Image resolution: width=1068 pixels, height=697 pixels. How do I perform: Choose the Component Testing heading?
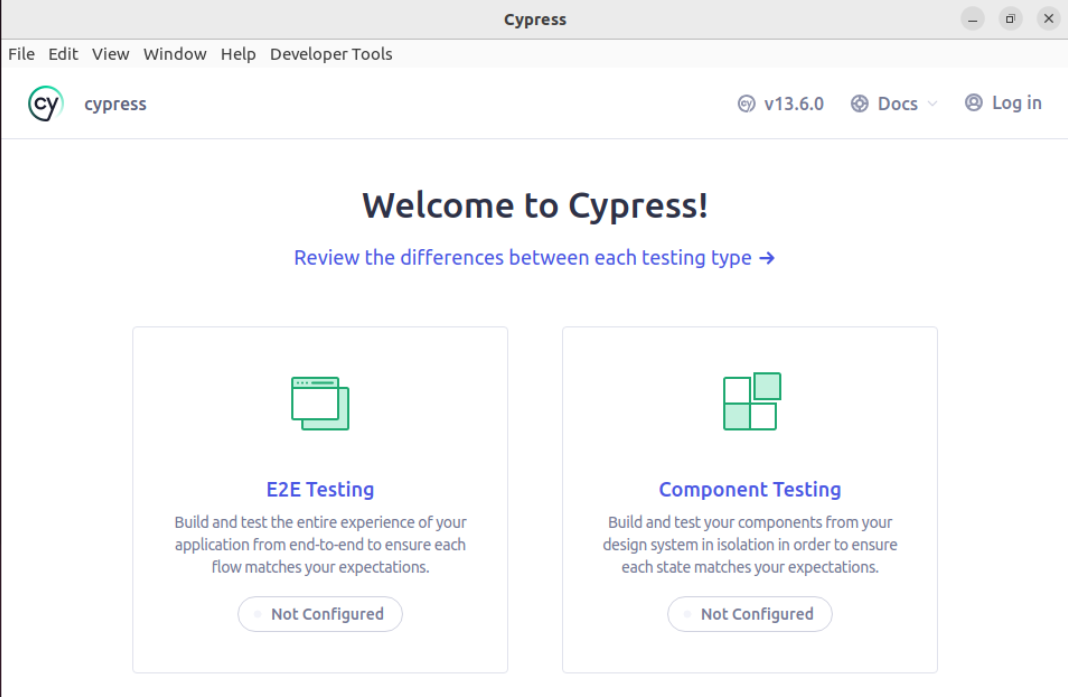point(750,489)
